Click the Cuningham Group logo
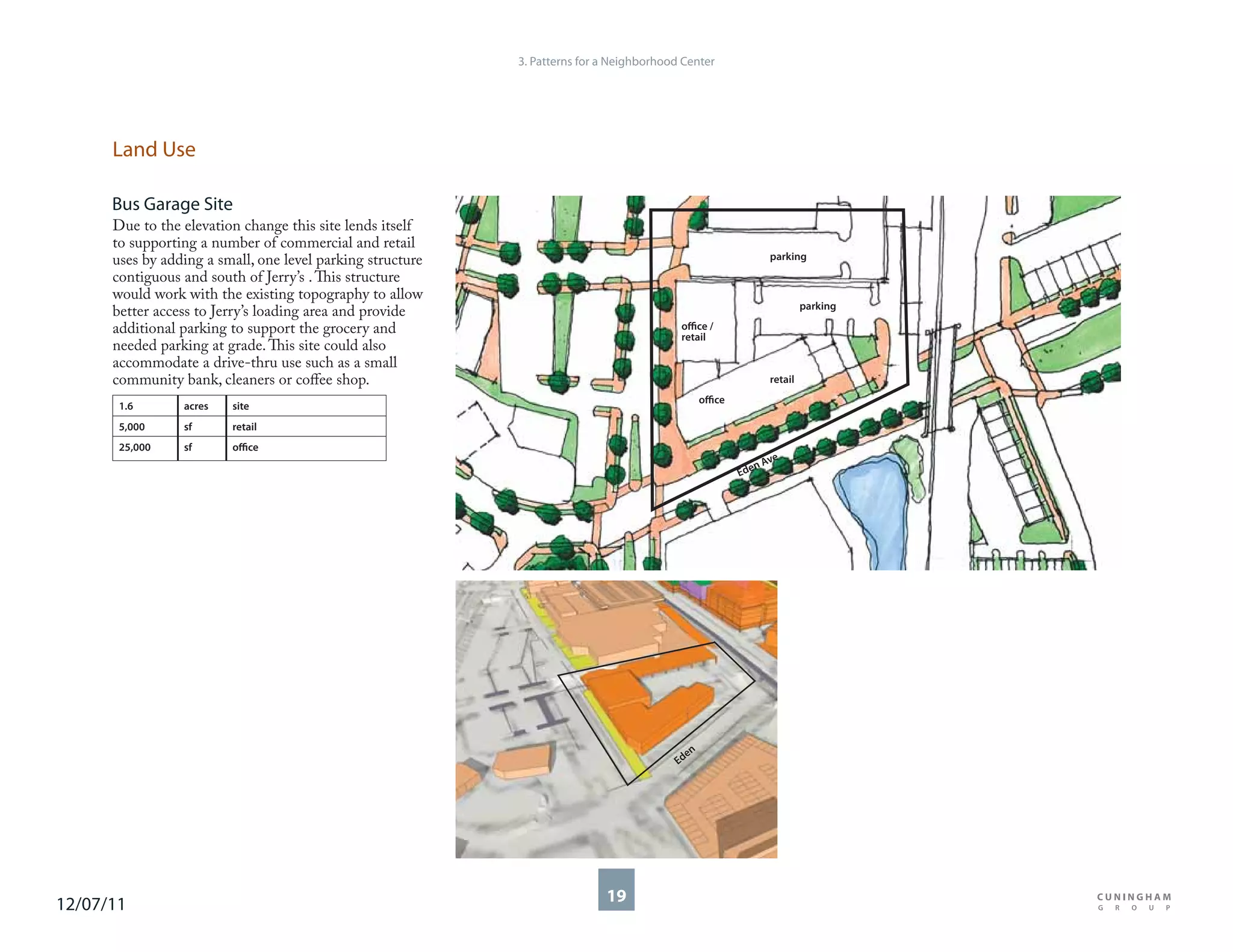 [x=1134, y=901]
